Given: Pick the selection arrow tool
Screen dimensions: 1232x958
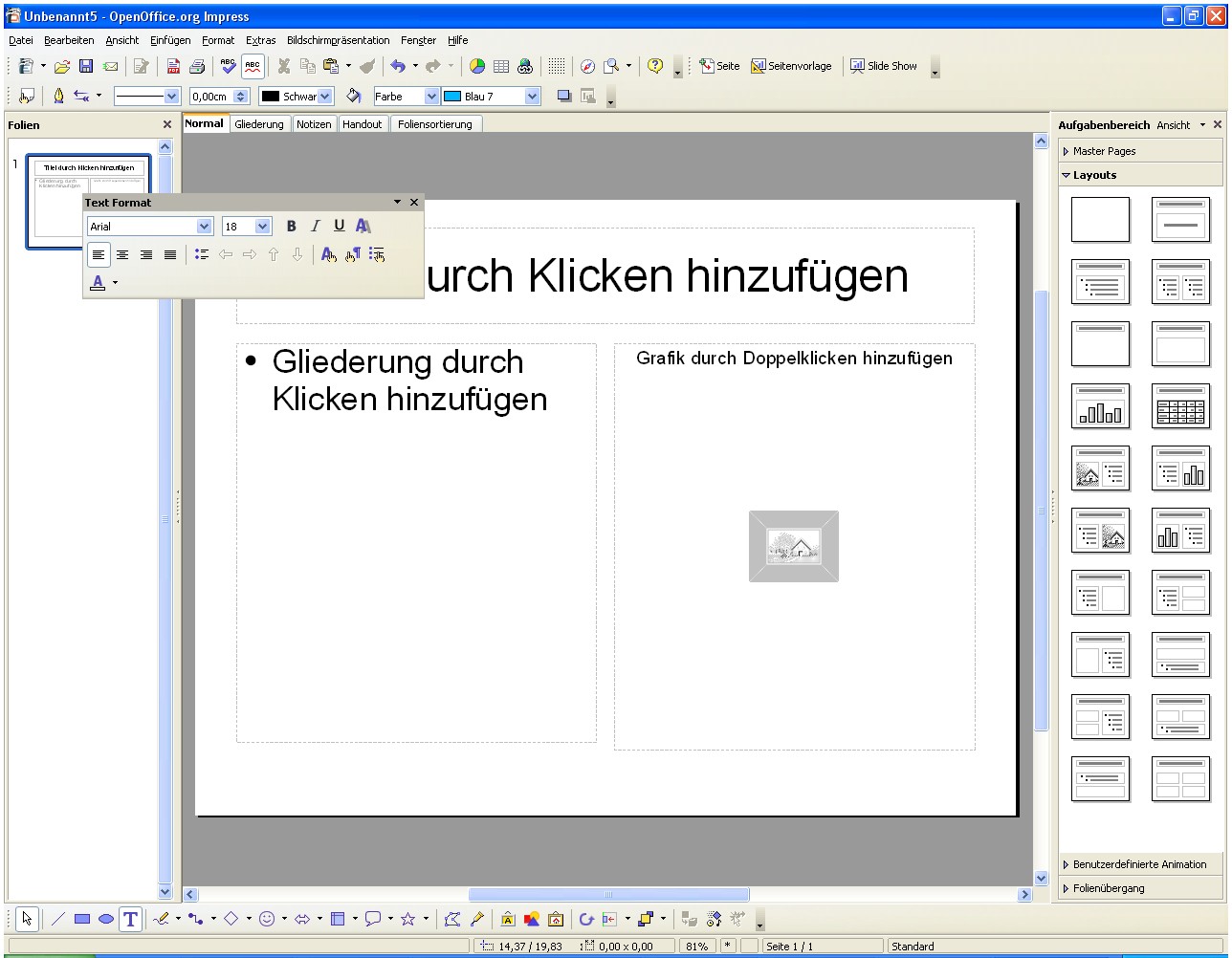Looking at the screenshot, I should click(x=27, y=919).
